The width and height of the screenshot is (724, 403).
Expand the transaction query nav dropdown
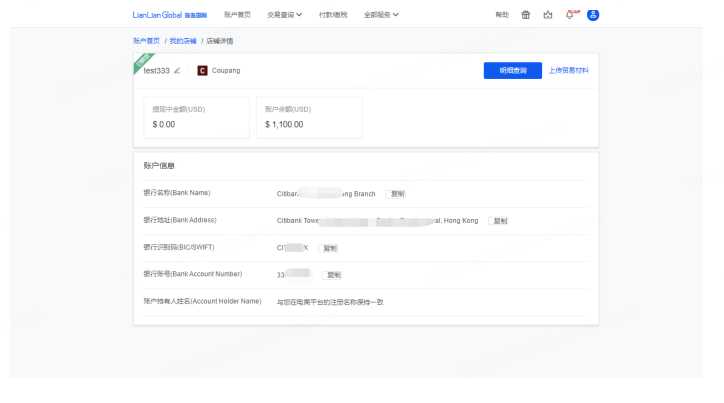click(284, 15)
